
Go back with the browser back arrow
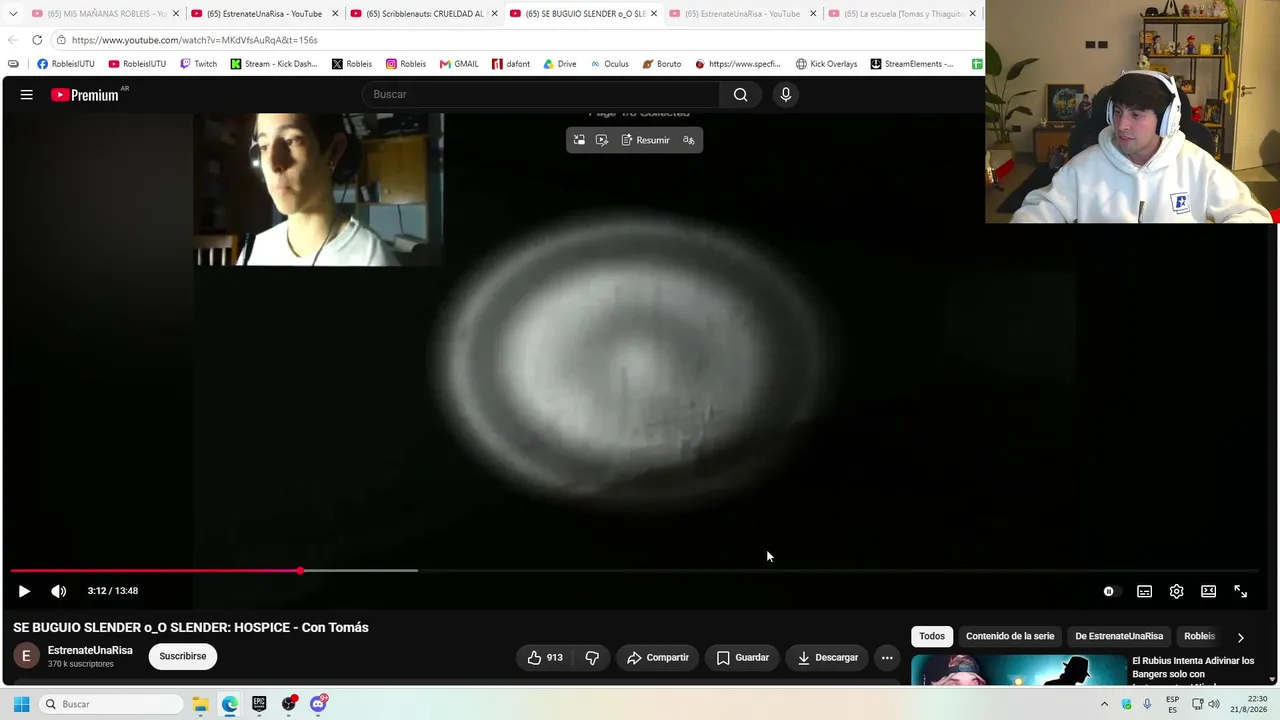tap(13, 40)
